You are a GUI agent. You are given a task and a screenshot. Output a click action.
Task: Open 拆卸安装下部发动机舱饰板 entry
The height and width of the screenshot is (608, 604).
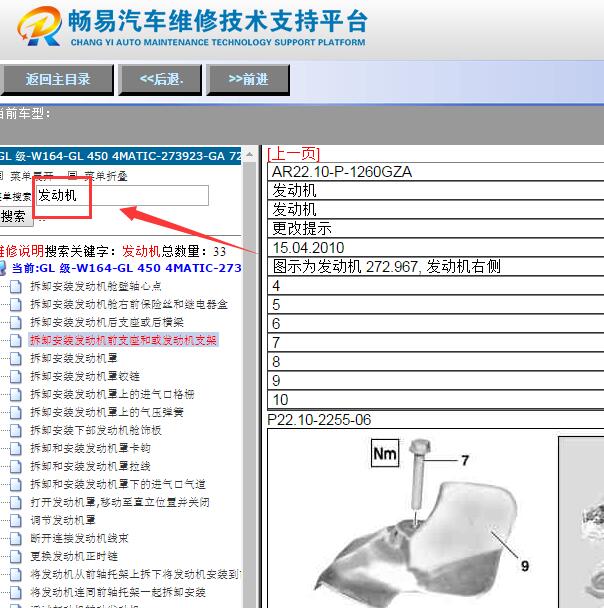pyautogui.click(x=96, y=430)
